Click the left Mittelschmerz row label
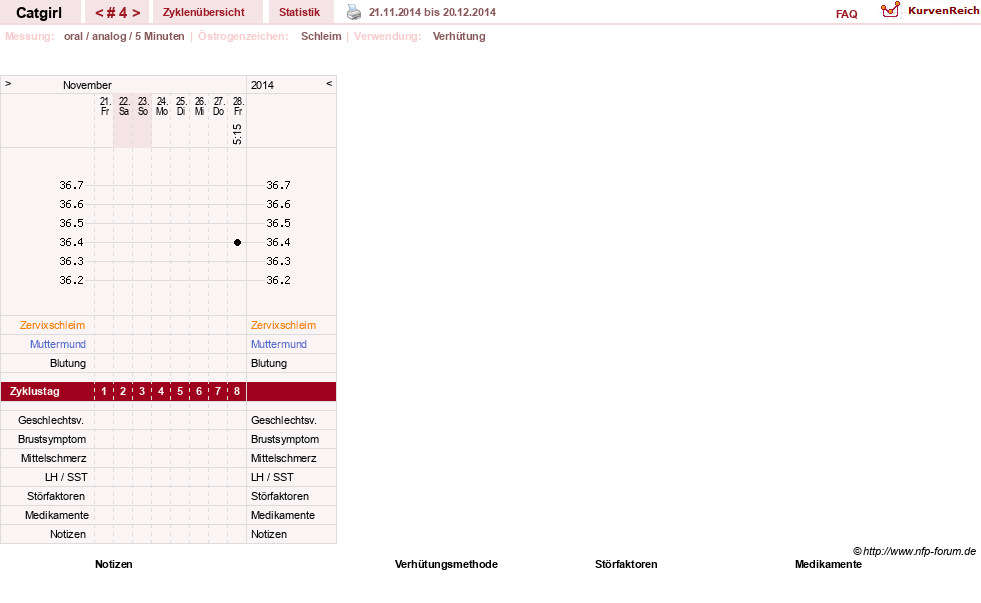981x603 pixels. (x=53, y=458)
